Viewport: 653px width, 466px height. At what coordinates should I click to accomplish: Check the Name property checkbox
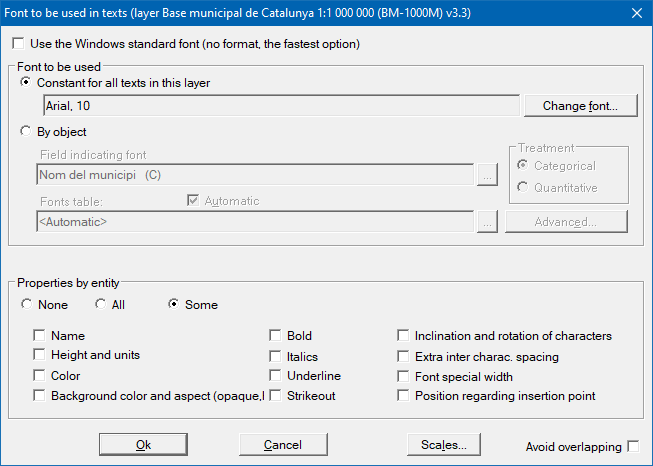pyautogui.click(x=39, y=335)
